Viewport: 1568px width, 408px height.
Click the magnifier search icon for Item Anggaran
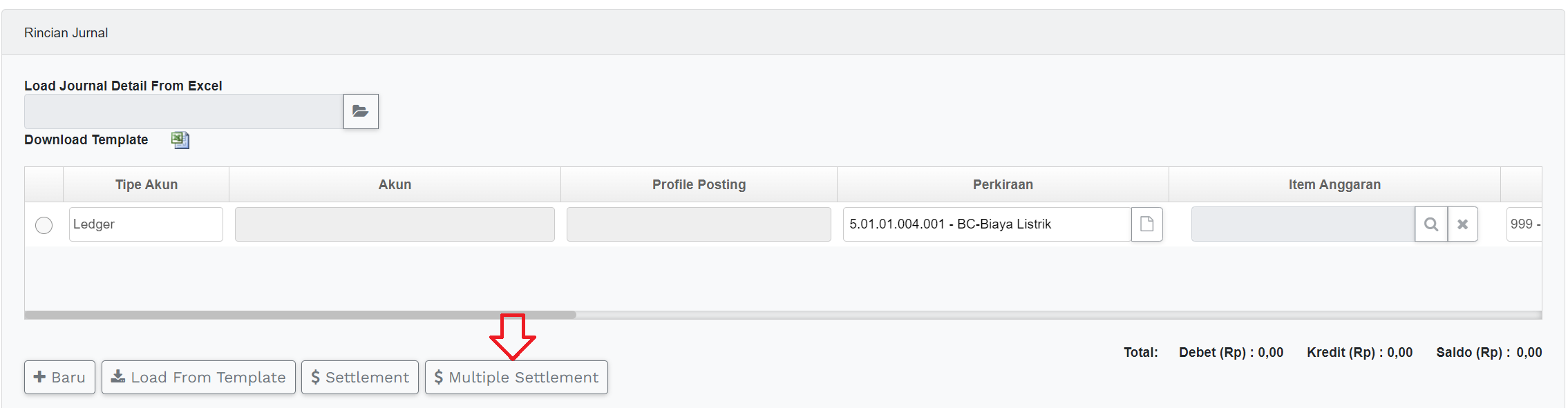[x=1430, y=224]
